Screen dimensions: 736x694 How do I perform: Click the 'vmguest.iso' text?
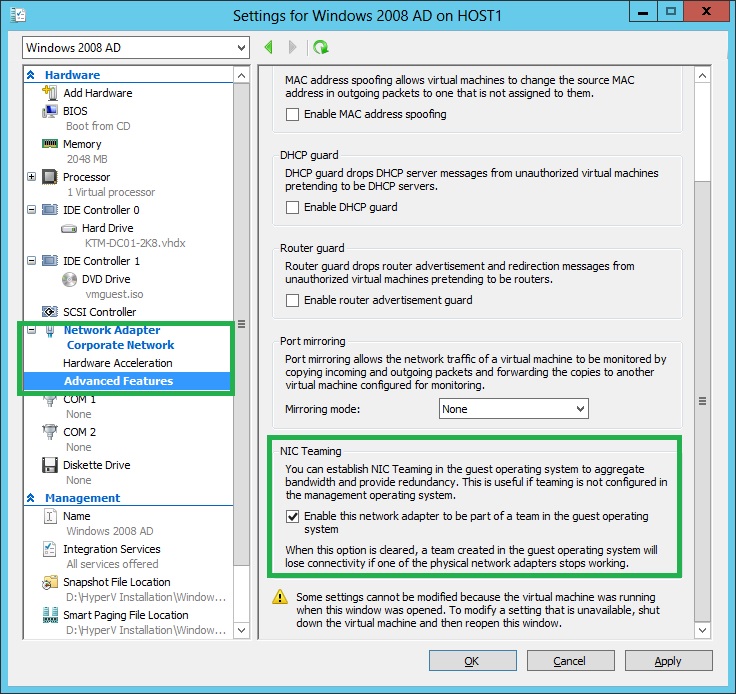(x=114, y=294)
